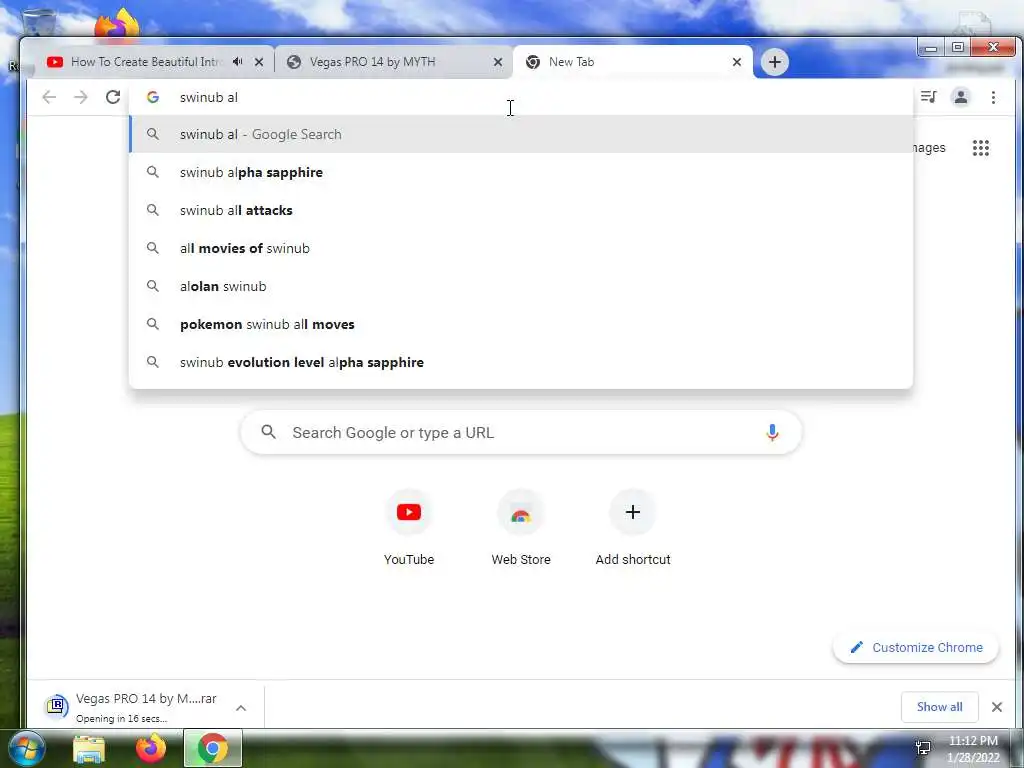This screenshot has width=1024, height=768.
Task: Open the Chrome profile avatar
Action: [961, 97]
